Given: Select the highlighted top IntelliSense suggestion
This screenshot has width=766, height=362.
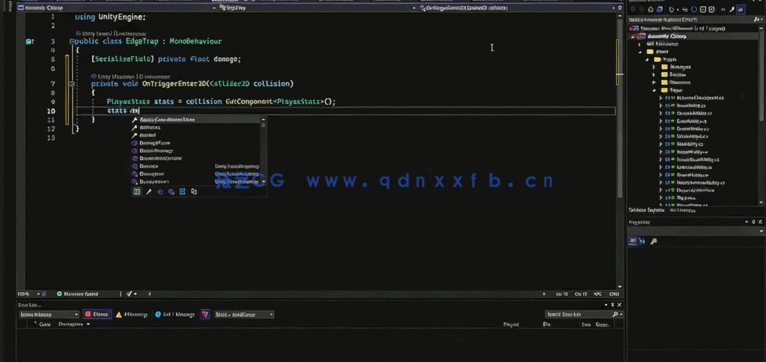Looking at the screenshot, I should pyautogui.click(x=195, y=119).
